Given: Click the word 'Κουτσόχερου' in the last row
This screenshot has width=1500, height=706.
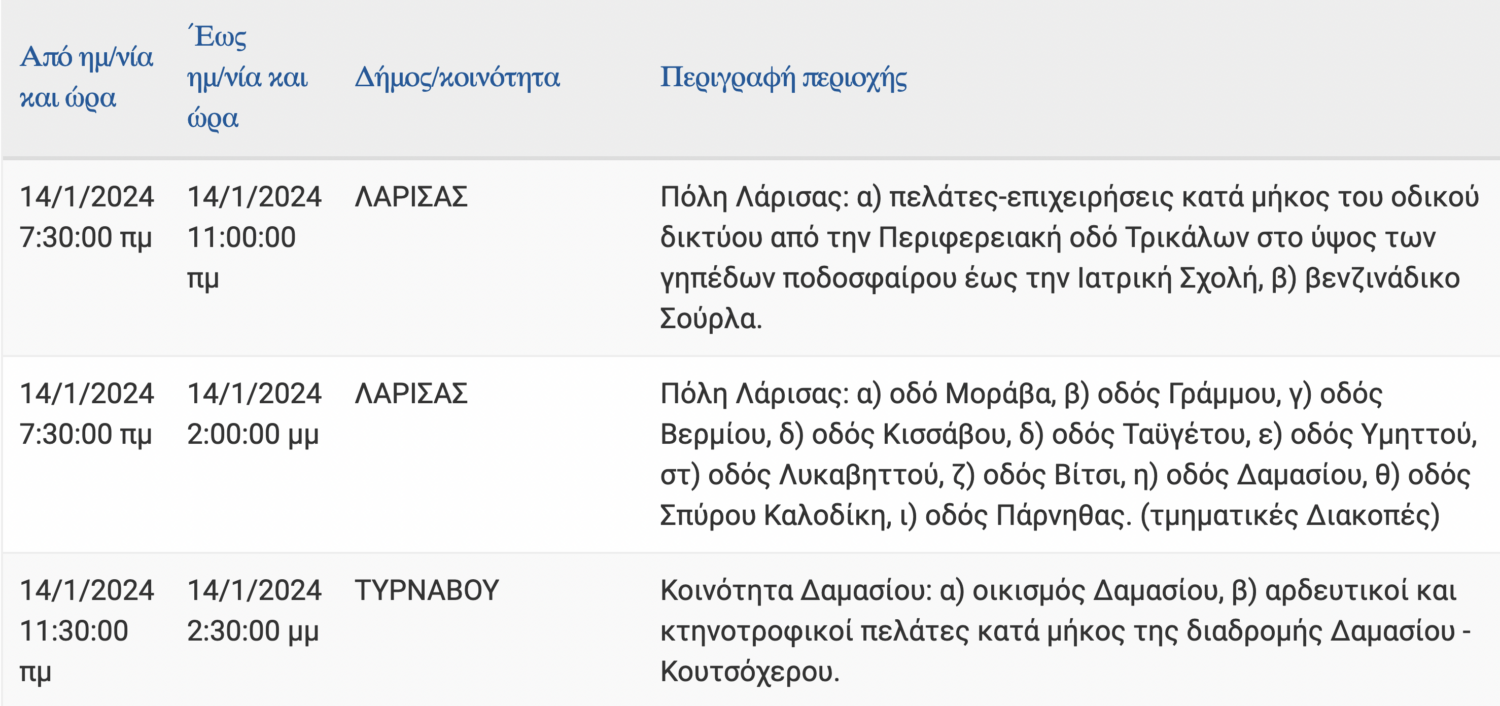Looking at the screenshot, I should coord(746,672).
